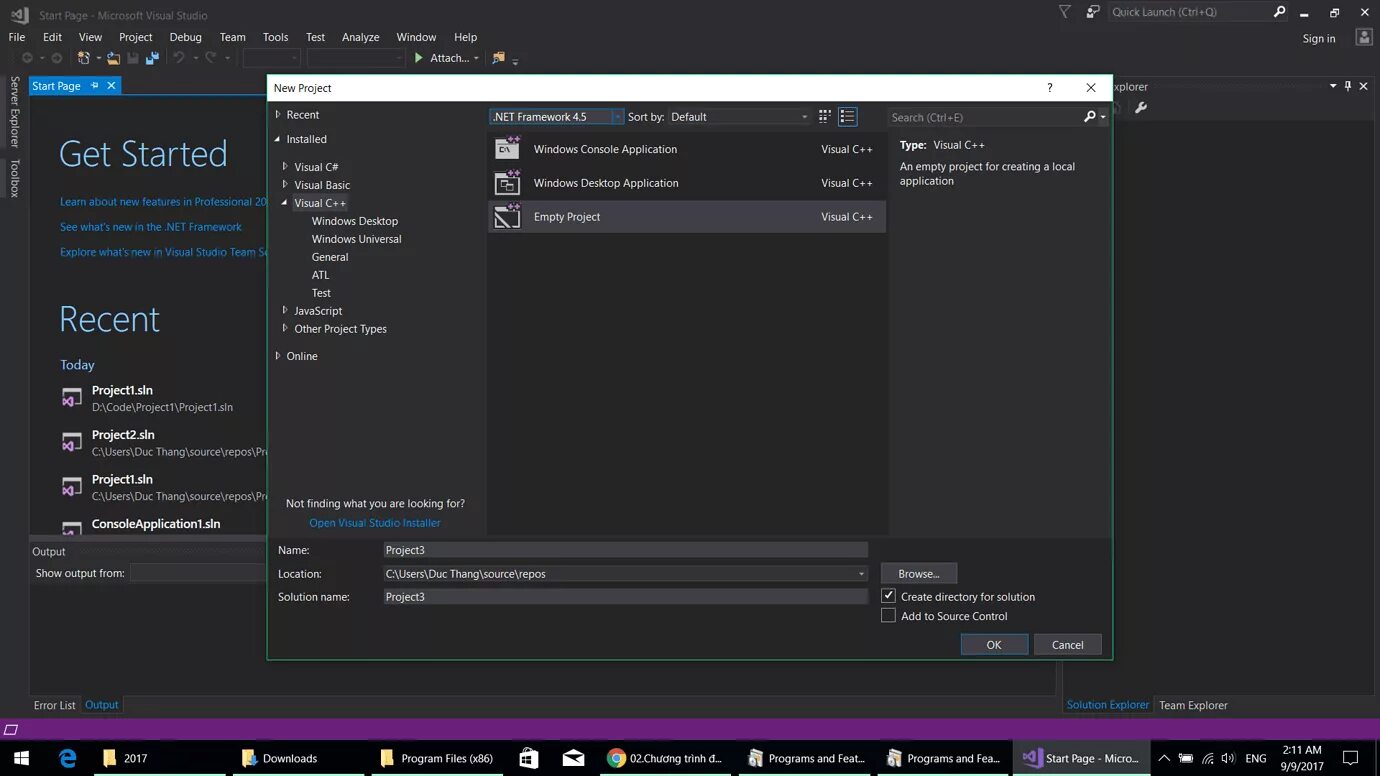Click Open Visual Studio Installer link

pos(375,523)
